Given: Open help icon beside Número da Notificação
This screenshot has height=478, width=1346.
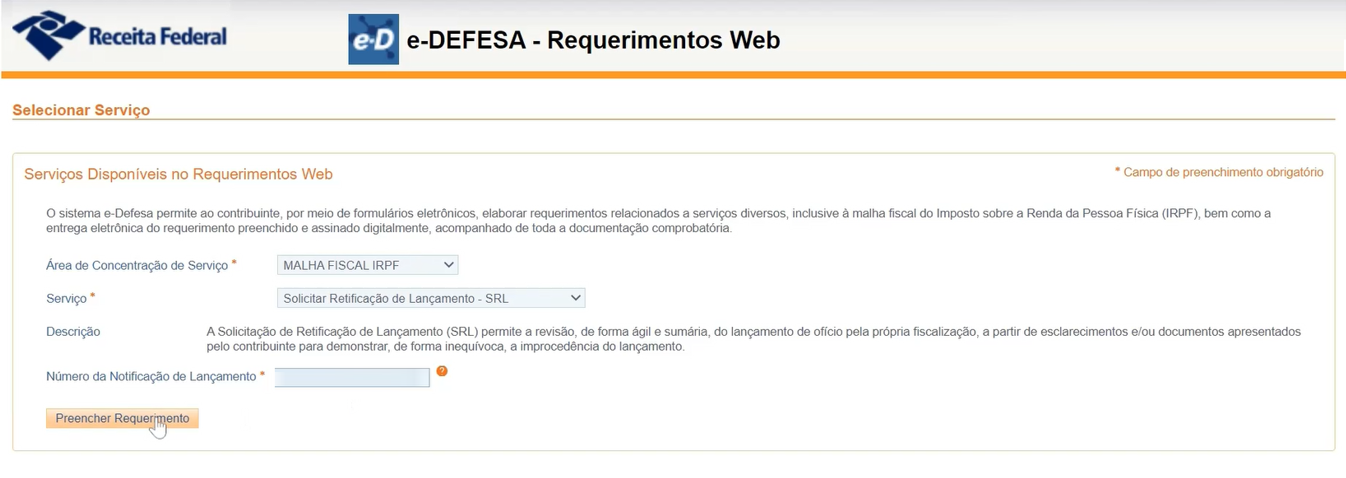Looking at the screenshot, I should coord(442,371).
